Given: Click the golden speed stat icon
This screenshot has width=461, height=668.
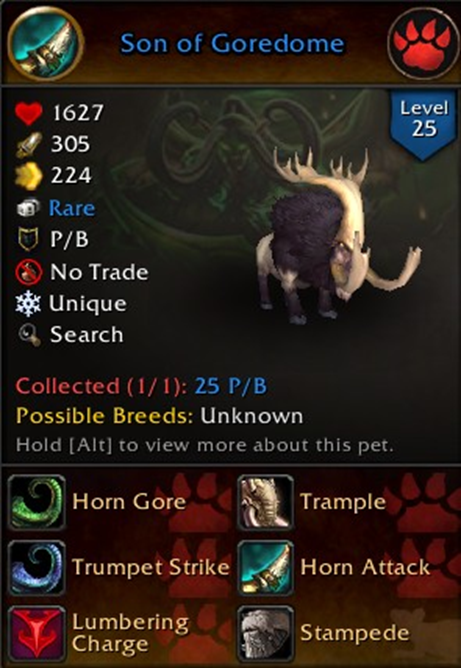Looking at the screenshot, I should [29, 176].
